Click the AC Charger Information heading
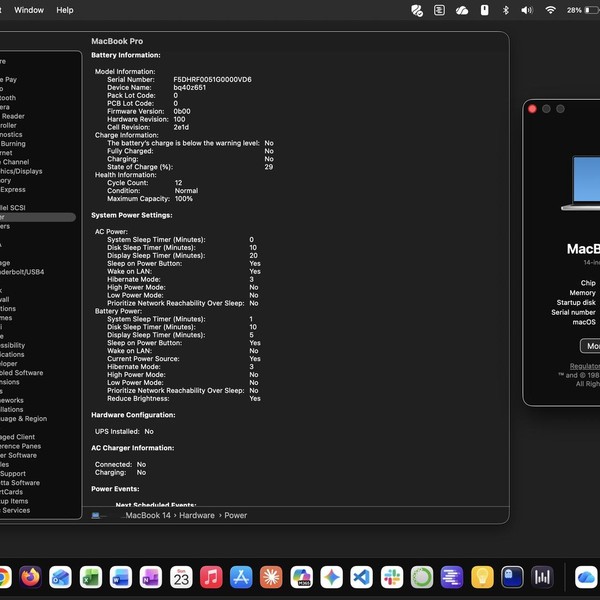 (x=132, y=448)
